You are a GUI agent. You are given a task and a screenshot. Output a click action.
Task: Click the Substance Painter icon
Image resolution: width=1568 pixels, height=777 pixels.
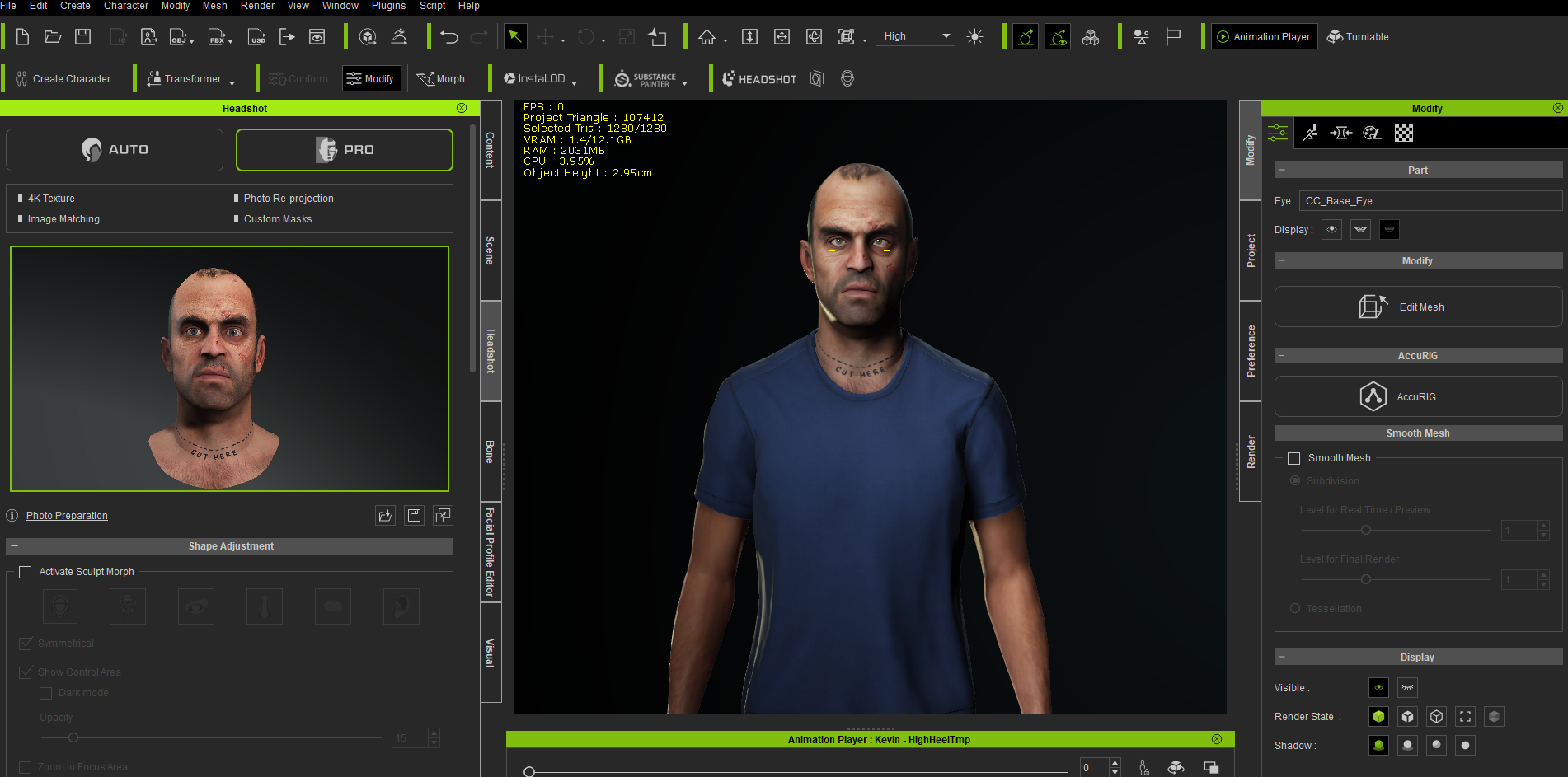(646, 79)
